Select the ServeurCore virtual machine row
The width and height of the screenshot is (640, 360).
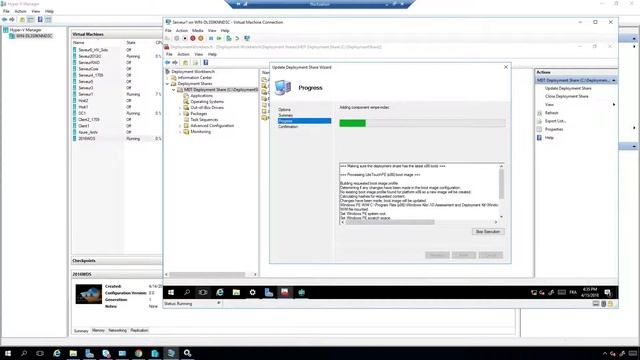point(117,69)
